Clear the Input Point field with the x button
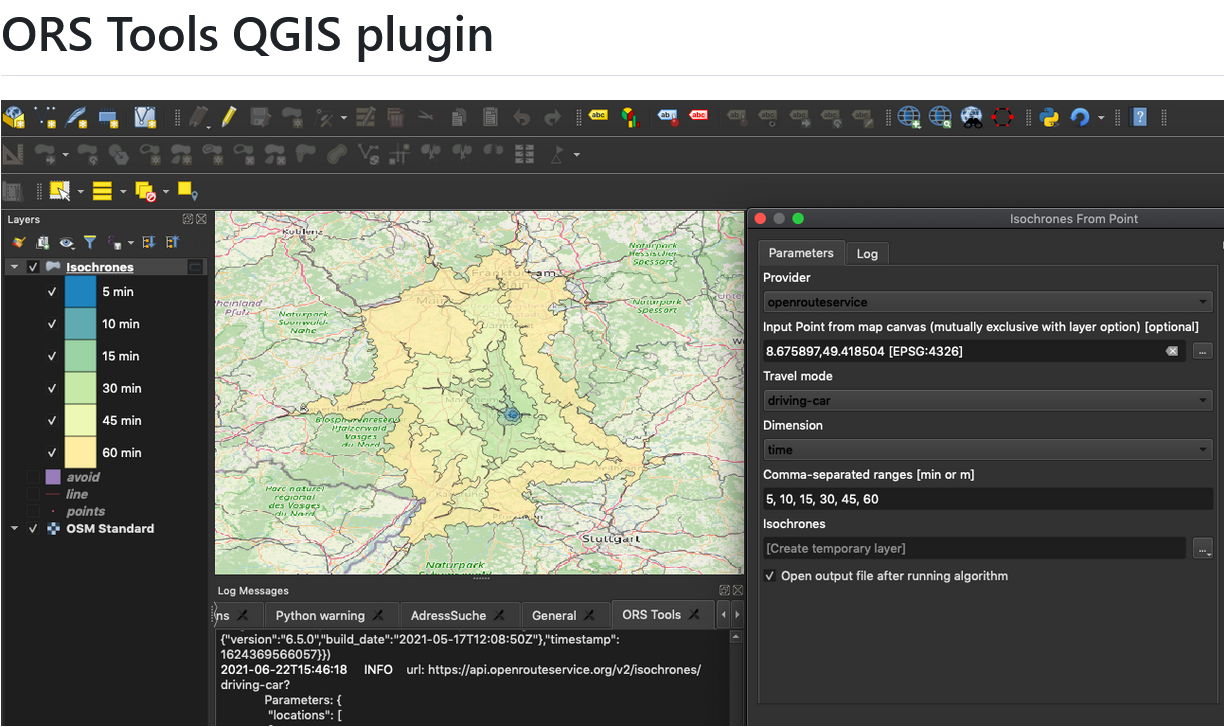This screenshot has width=1224, height=727. click(x=1172, y=350)
